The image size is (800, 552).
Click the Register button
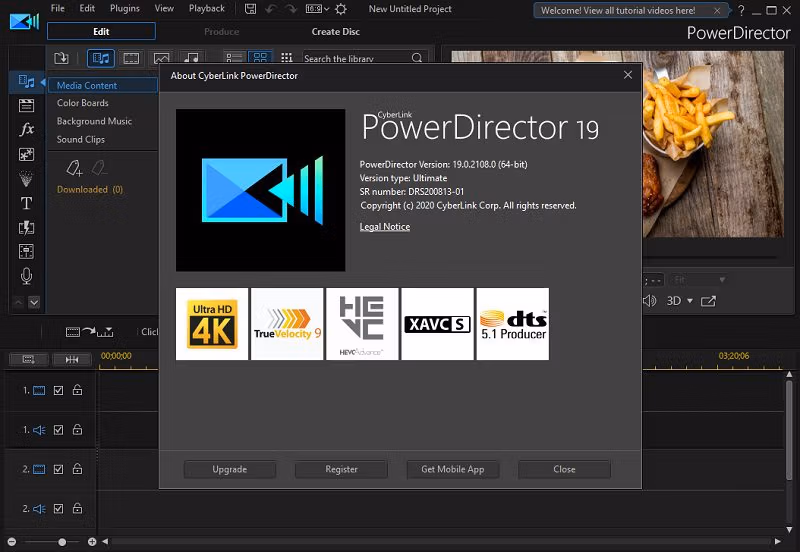[341, 469]
